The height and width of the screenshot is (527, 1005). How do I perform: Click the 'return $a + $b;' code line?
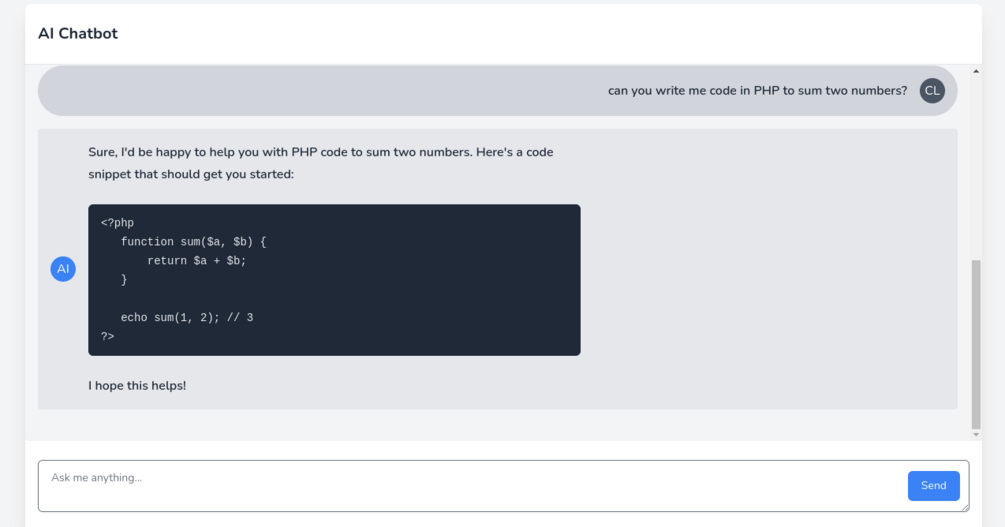pos(196,261)
